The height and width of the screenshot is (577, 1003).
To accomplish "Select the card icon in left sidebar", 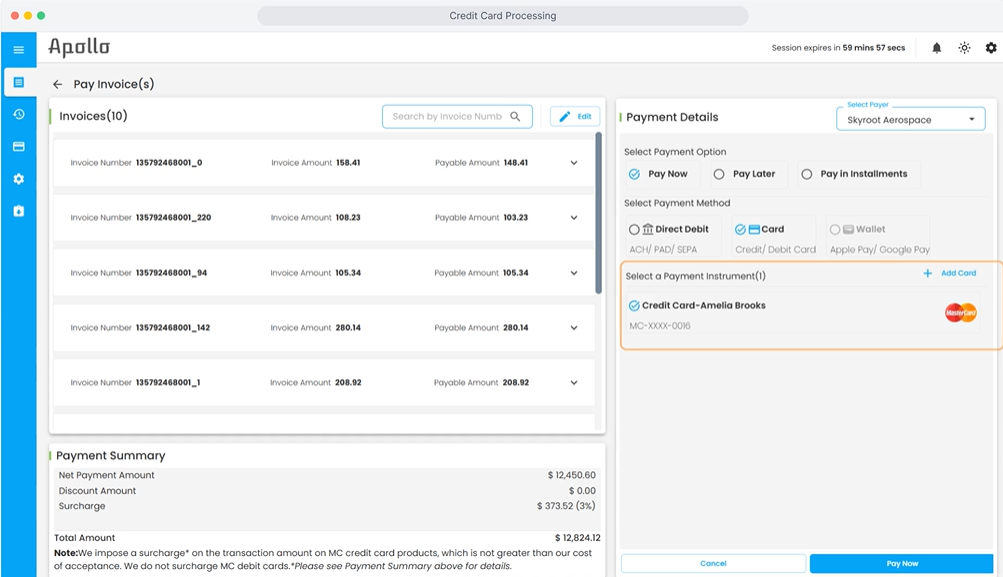I will [x=18, y=146].
